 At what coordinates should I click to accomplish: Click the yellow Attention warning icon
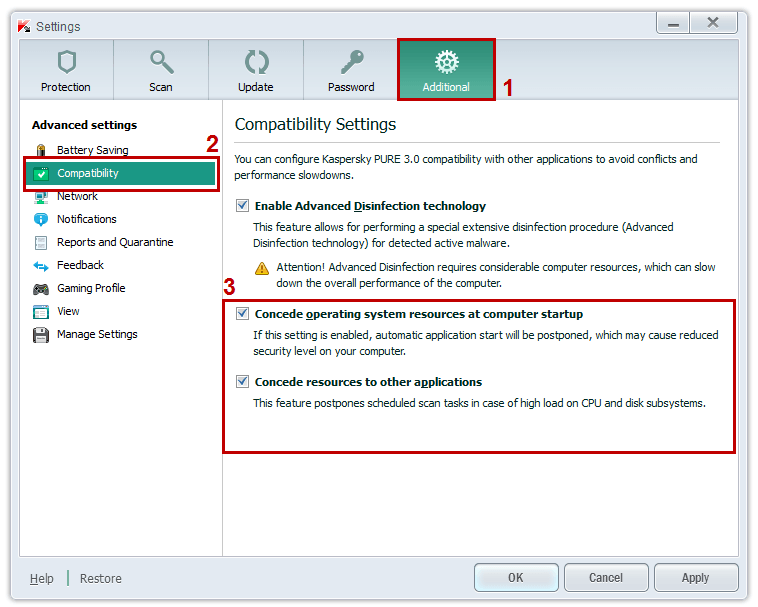tap(262, 268)
